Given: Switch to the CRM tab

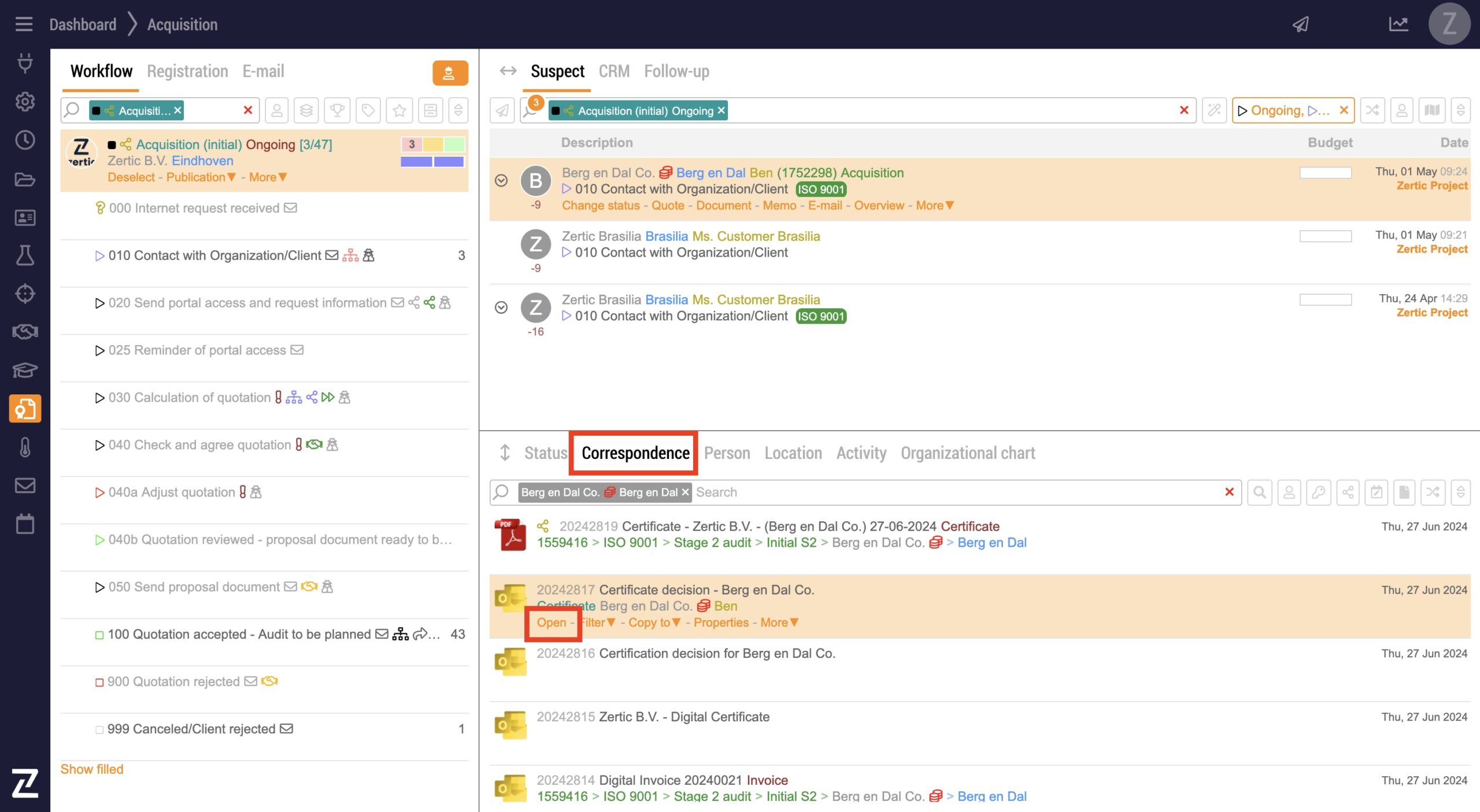Looking at the screenshot, I should (x=613, y=71).
